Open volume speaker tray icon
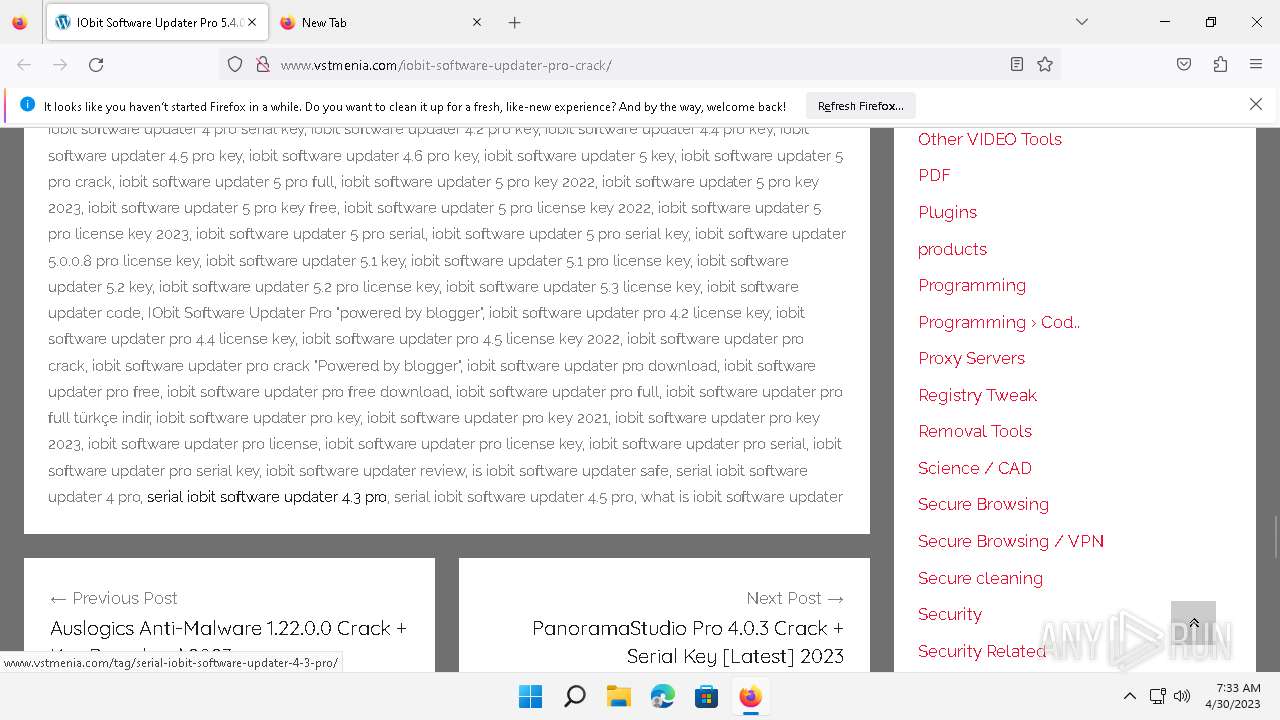1280x720 pixels. [x=1182, y=696]
